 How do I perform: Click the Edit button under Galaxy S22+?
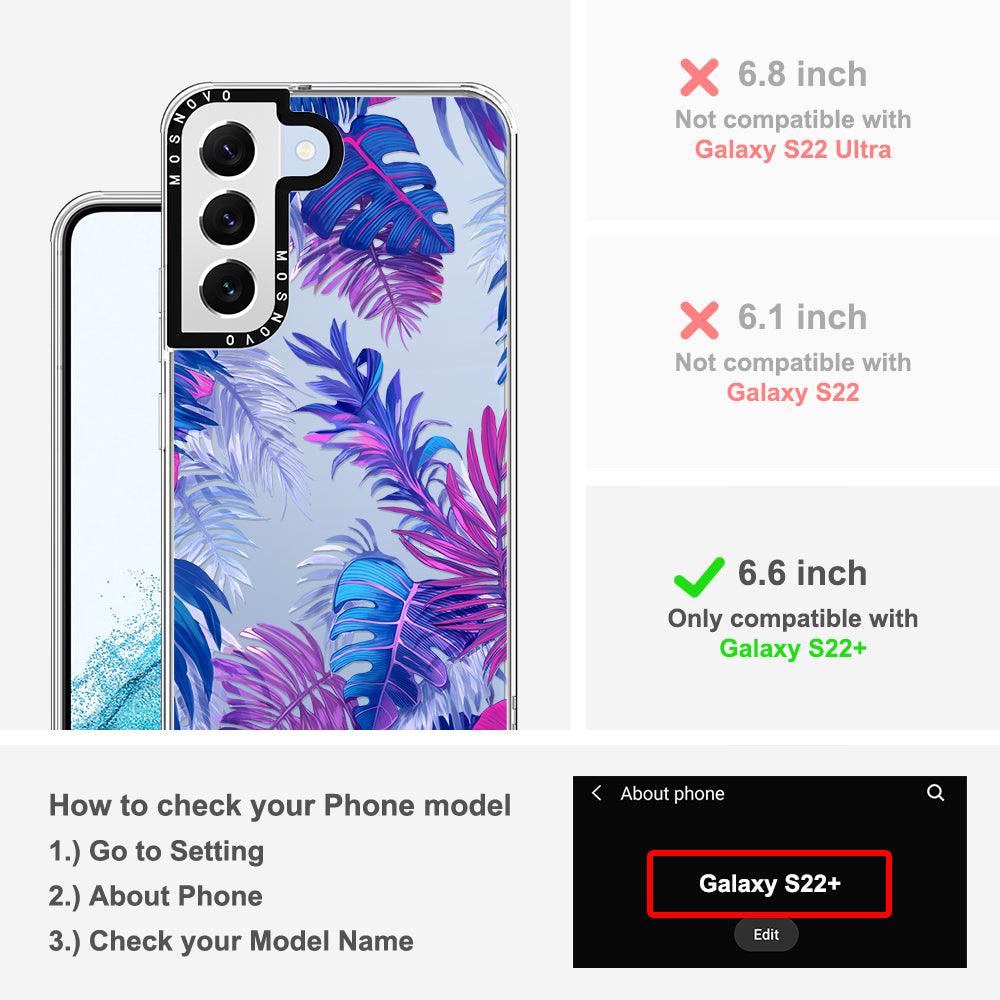(766, 934)
